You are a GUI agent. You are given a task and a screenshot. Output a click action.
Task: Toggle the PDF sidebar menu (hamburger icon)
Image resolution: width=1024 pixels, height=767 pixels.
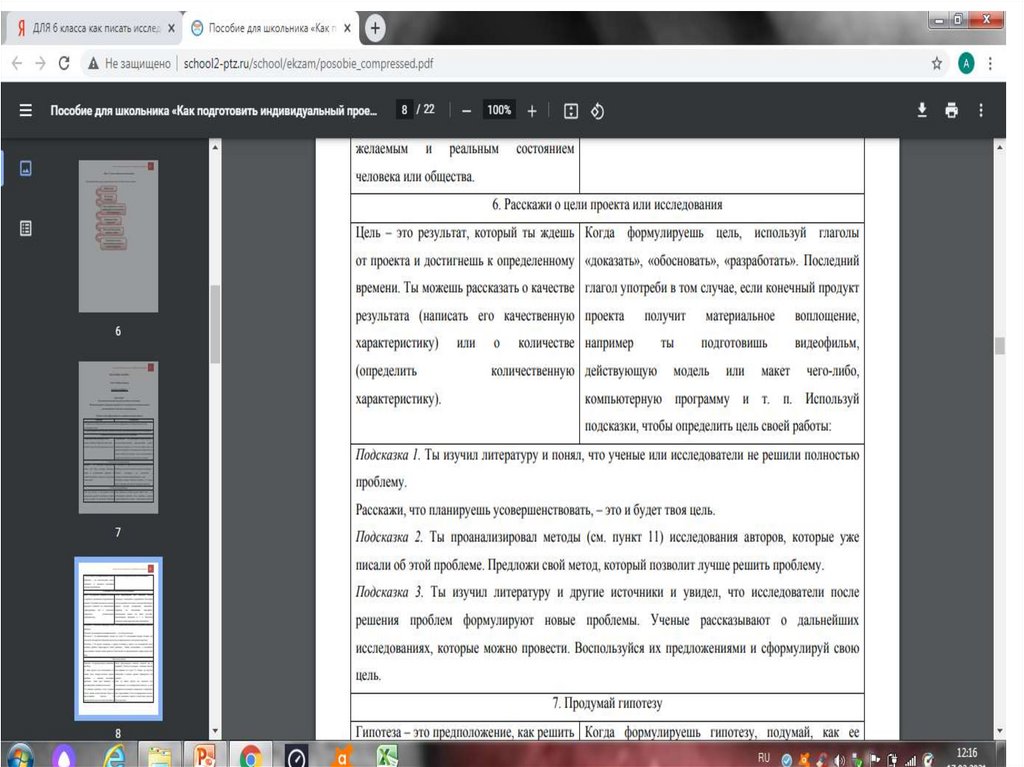[26, 111]
